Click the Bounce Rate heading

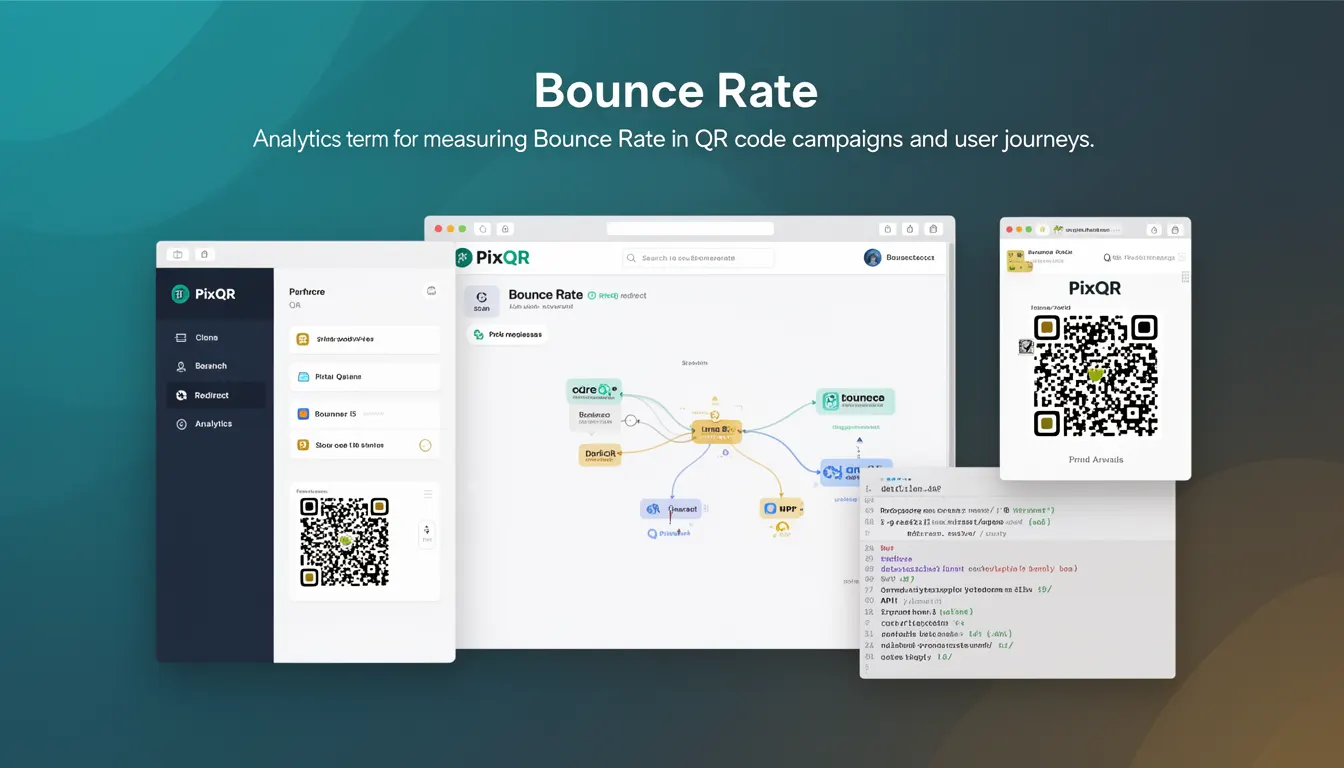click(545, 295)
